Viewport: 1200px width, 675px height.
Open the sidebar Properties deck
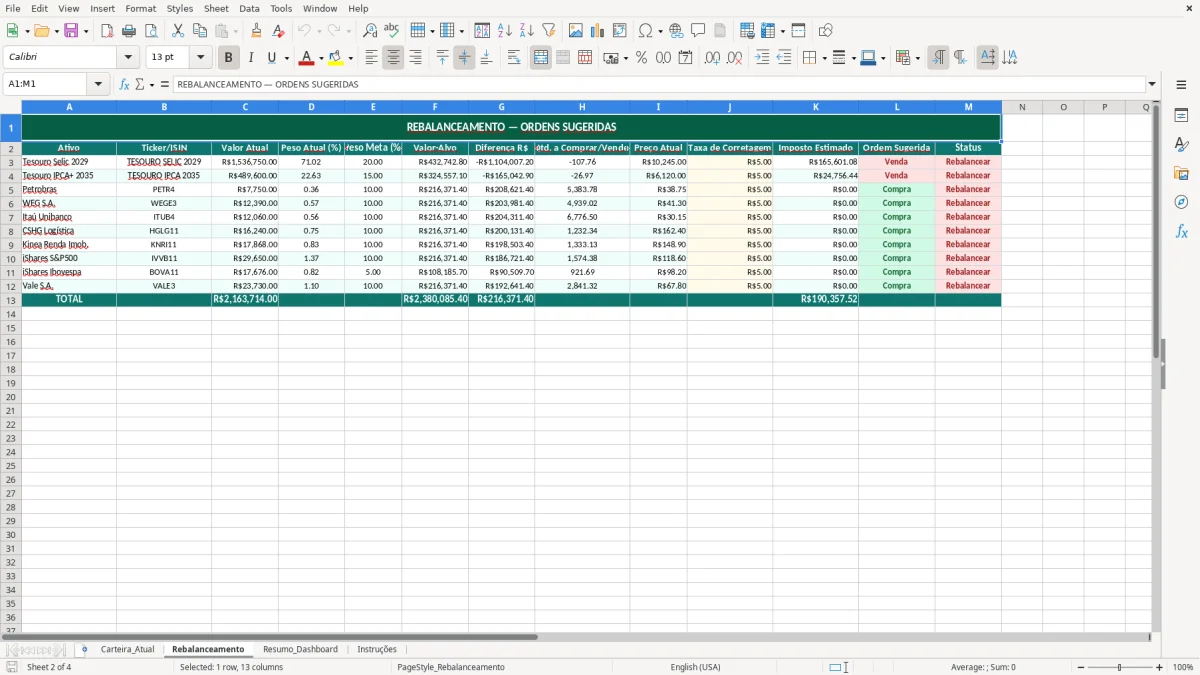[1181, 116]
